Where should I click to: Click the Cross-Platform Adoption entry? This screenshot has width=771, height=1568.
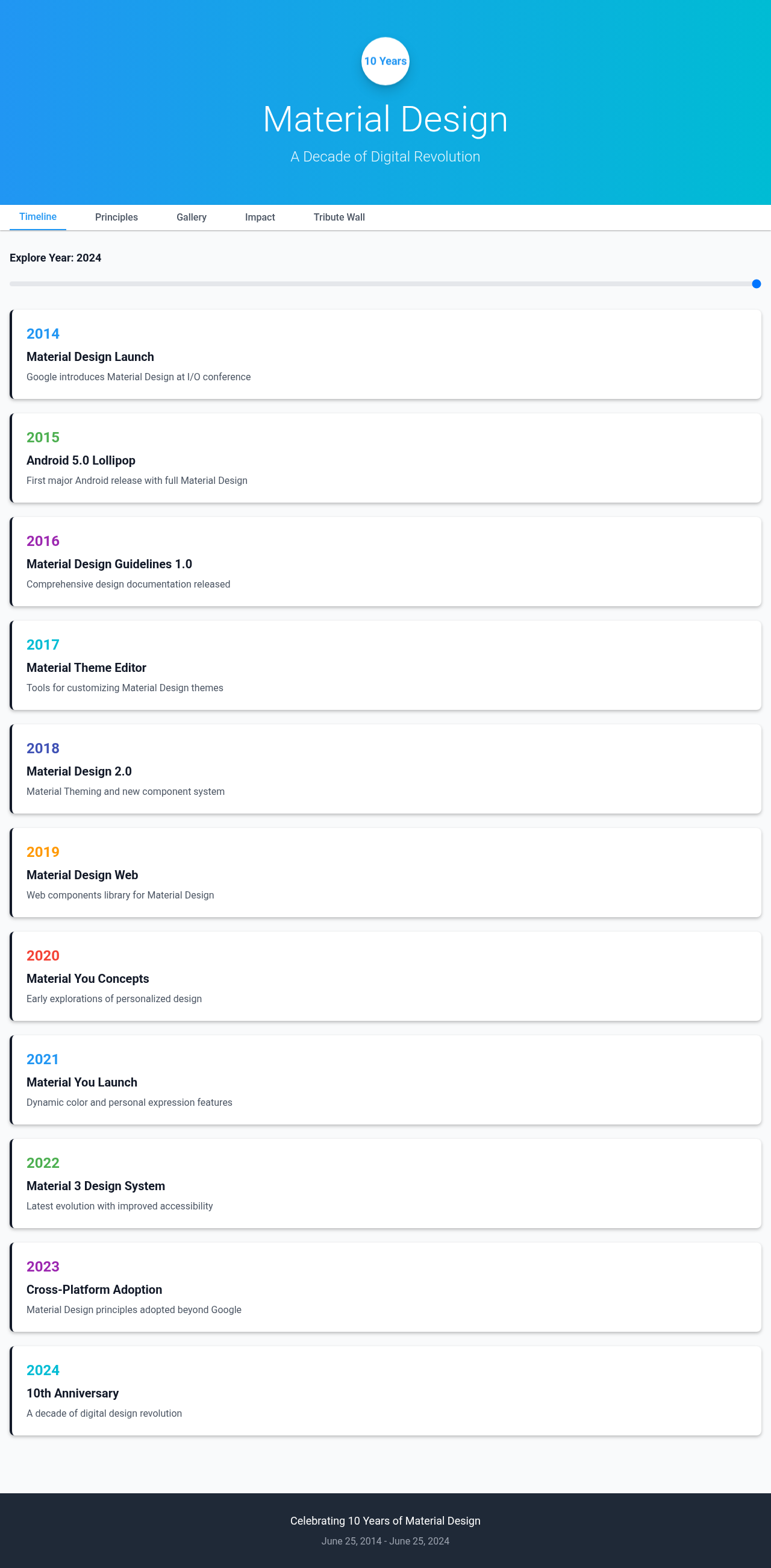(94, 1289)
